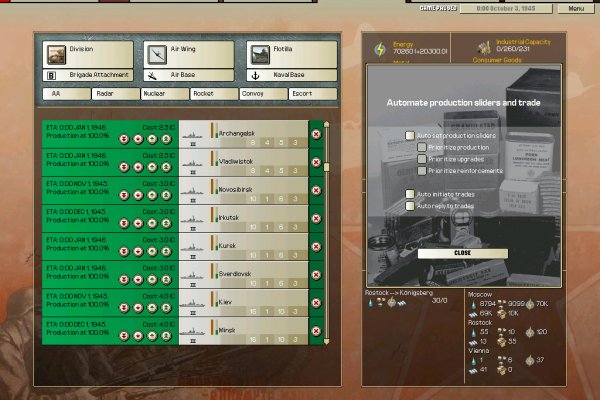This screenshot has height=400, width=600.
Task: Select Air Base build option
Action: [x=189, y=75]
